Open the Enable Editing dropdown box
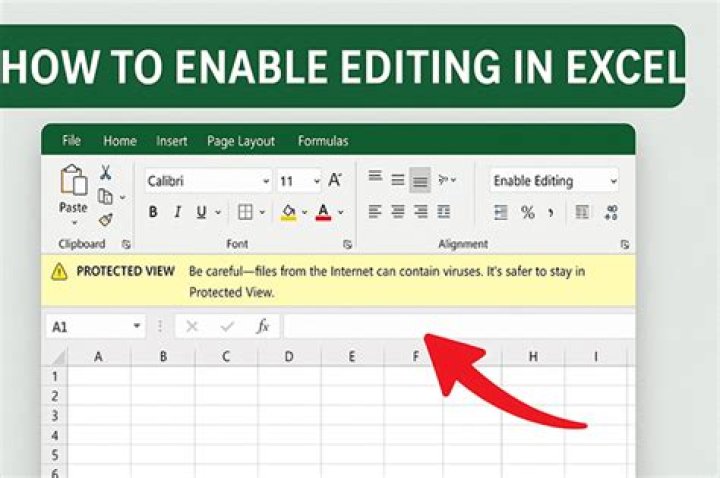 tap(554, 181)
